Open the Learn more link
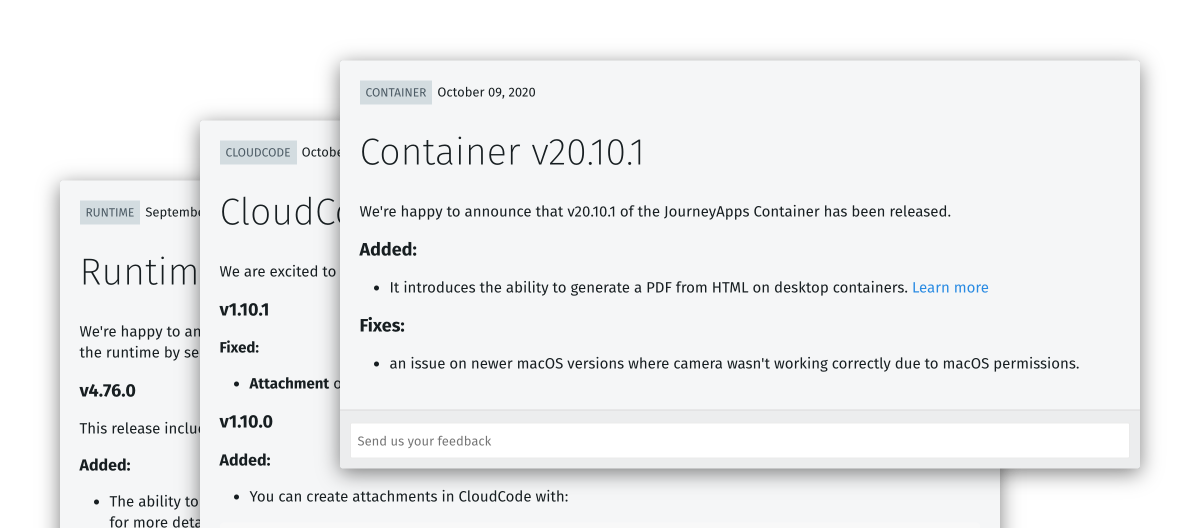The height and width of the screenshot is (528, 1200). 950,287
